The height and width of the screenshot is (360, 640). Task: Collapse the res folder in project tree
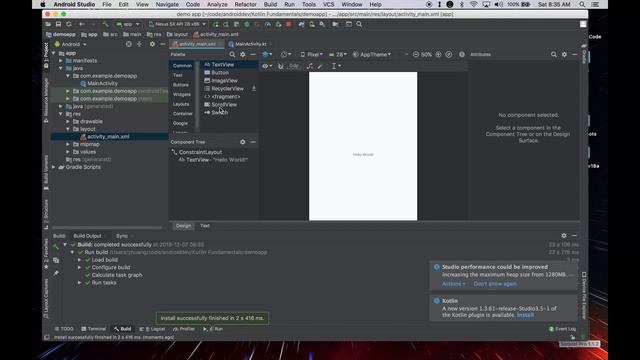61,114
